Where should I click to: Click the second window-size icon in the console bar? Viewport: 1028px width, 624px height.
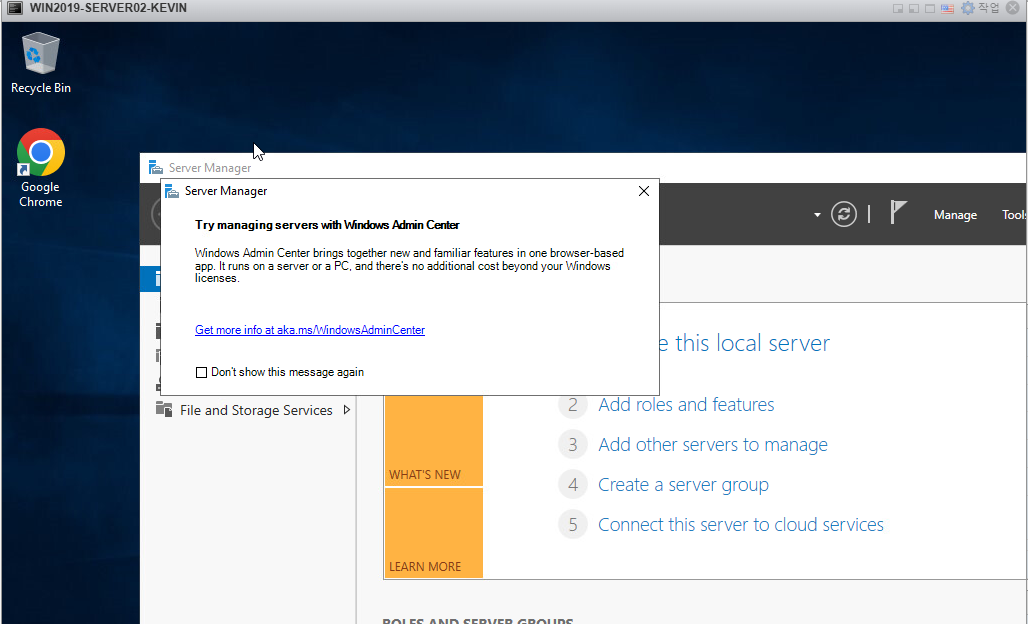click(x=914, y=9)
